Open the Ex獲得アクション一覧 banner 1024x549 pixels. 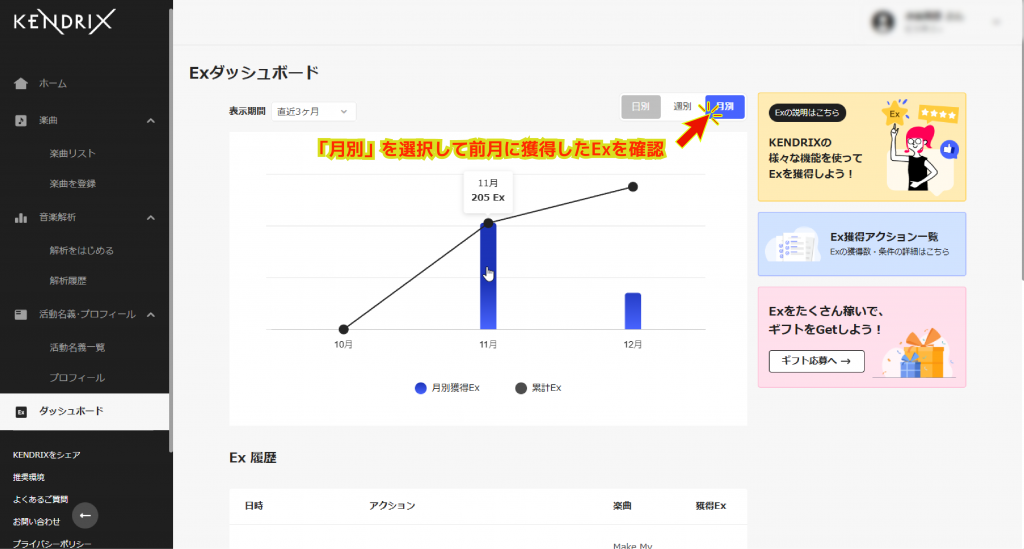[861, 243]
